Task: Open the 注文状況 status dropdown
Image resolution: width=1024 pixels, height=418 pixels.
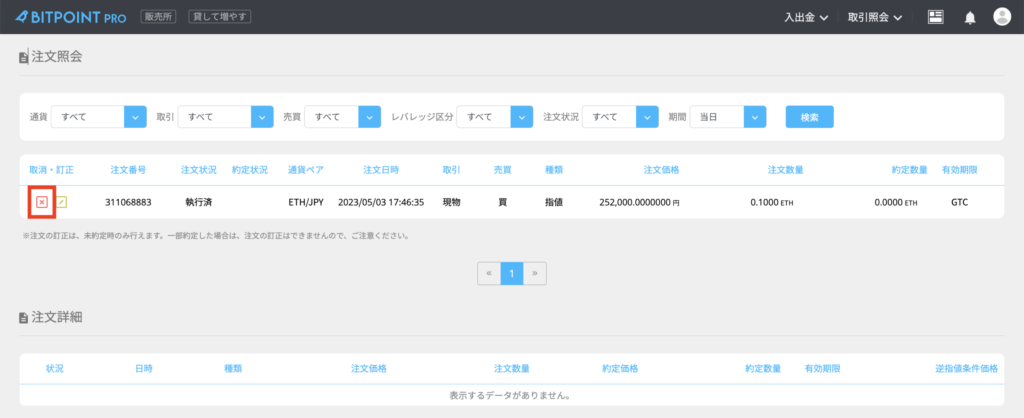Action: click(x=620, y=117)
